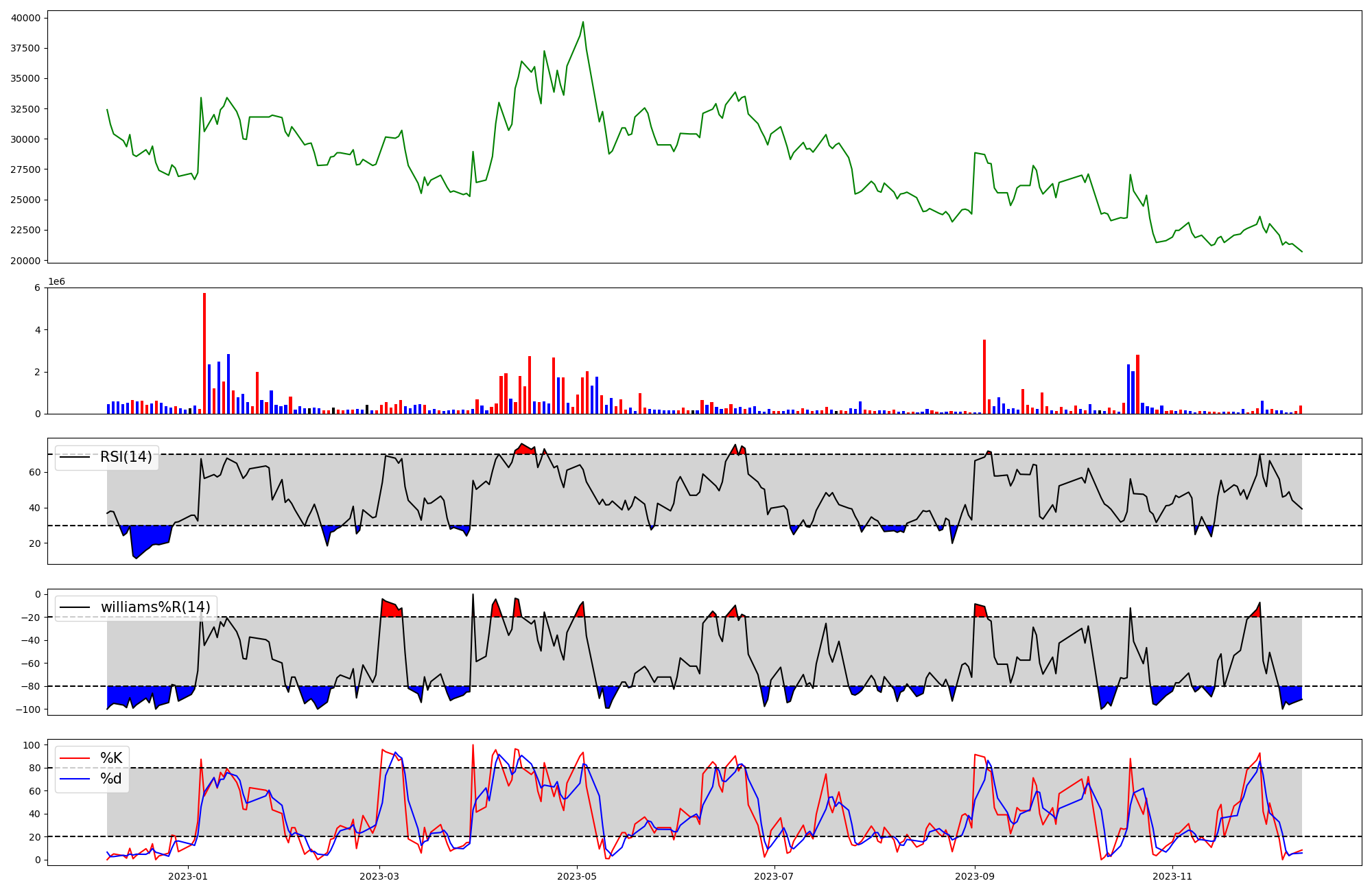
Task: Click the red %K legend line sample
Action: (75, 758)
